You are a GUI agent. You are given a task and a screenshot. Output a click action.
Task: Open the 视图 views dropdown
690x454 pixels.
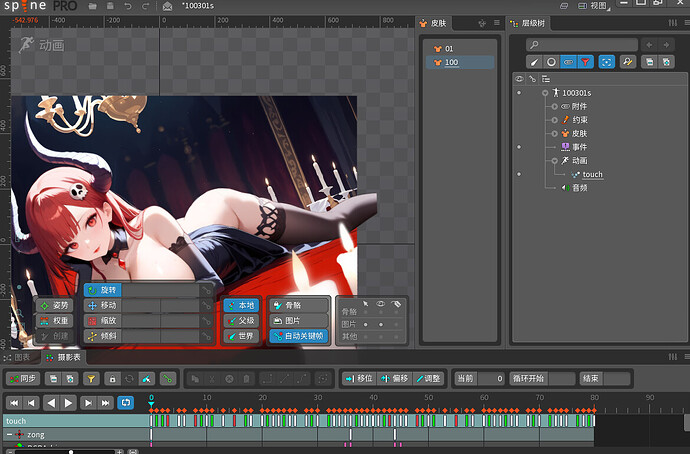594,6
